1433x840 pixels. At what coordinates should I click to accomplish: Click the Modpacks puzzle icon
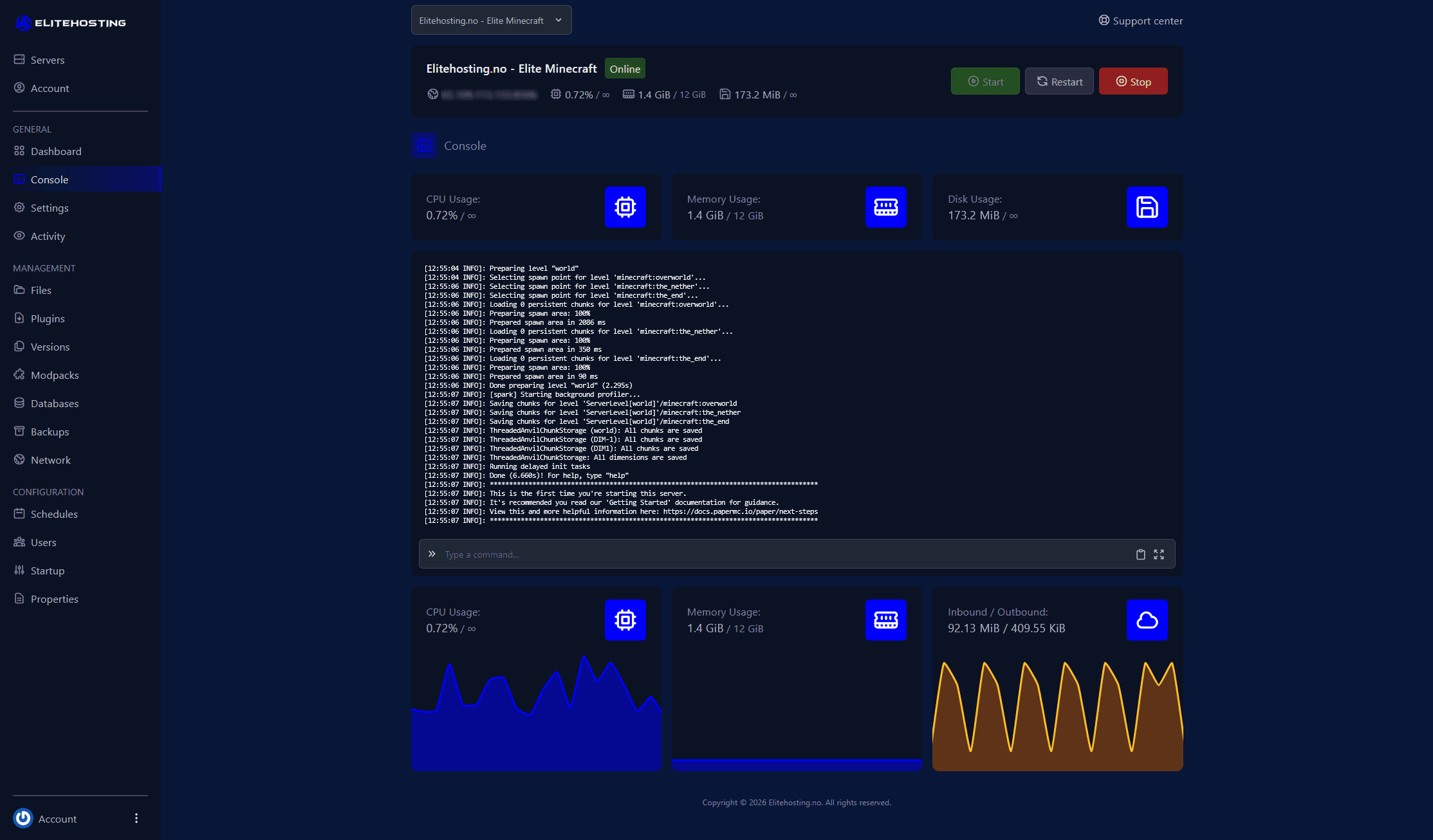pos(19,374)
